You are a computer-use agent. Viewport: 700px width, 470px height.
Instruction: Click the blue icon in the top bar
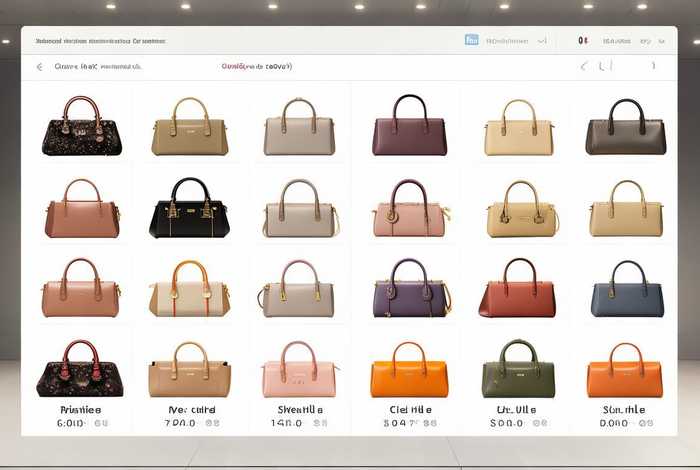471,41
